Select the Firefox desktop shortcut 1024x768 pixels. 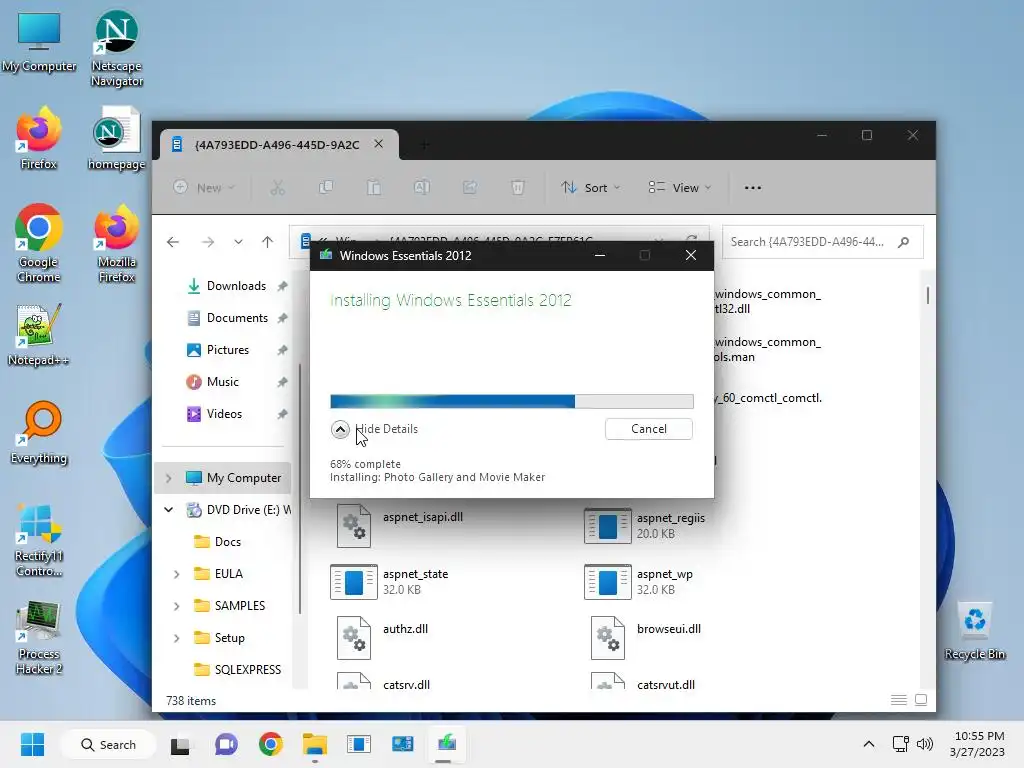click(39, 139)
